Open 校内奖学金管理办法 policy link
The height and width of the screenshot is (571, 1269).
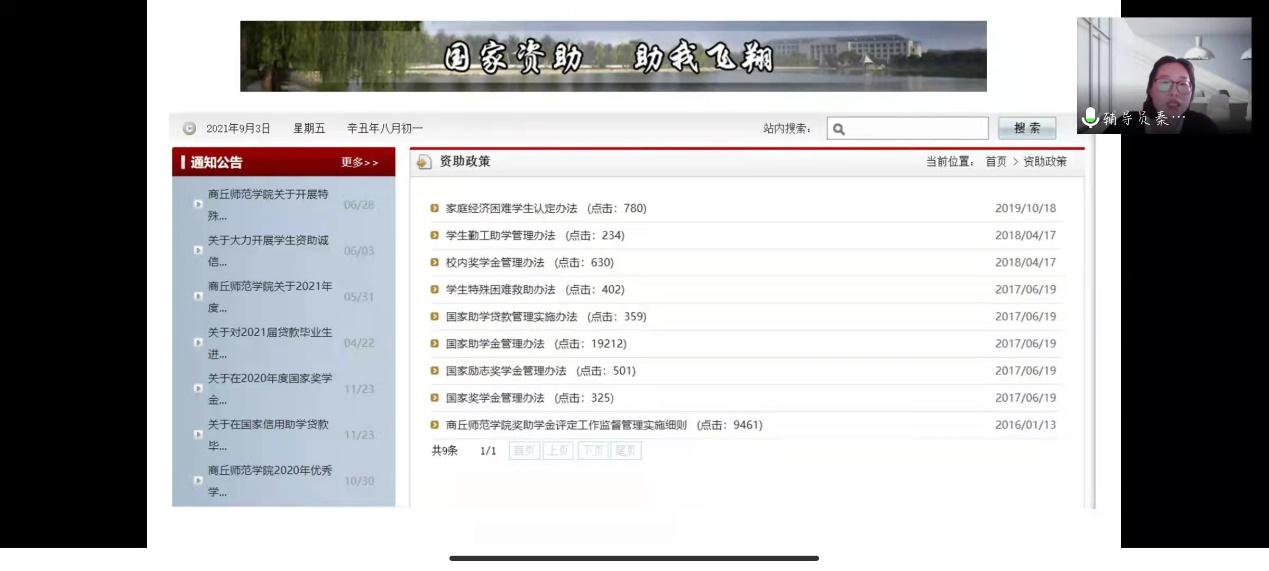coord(495,263)
